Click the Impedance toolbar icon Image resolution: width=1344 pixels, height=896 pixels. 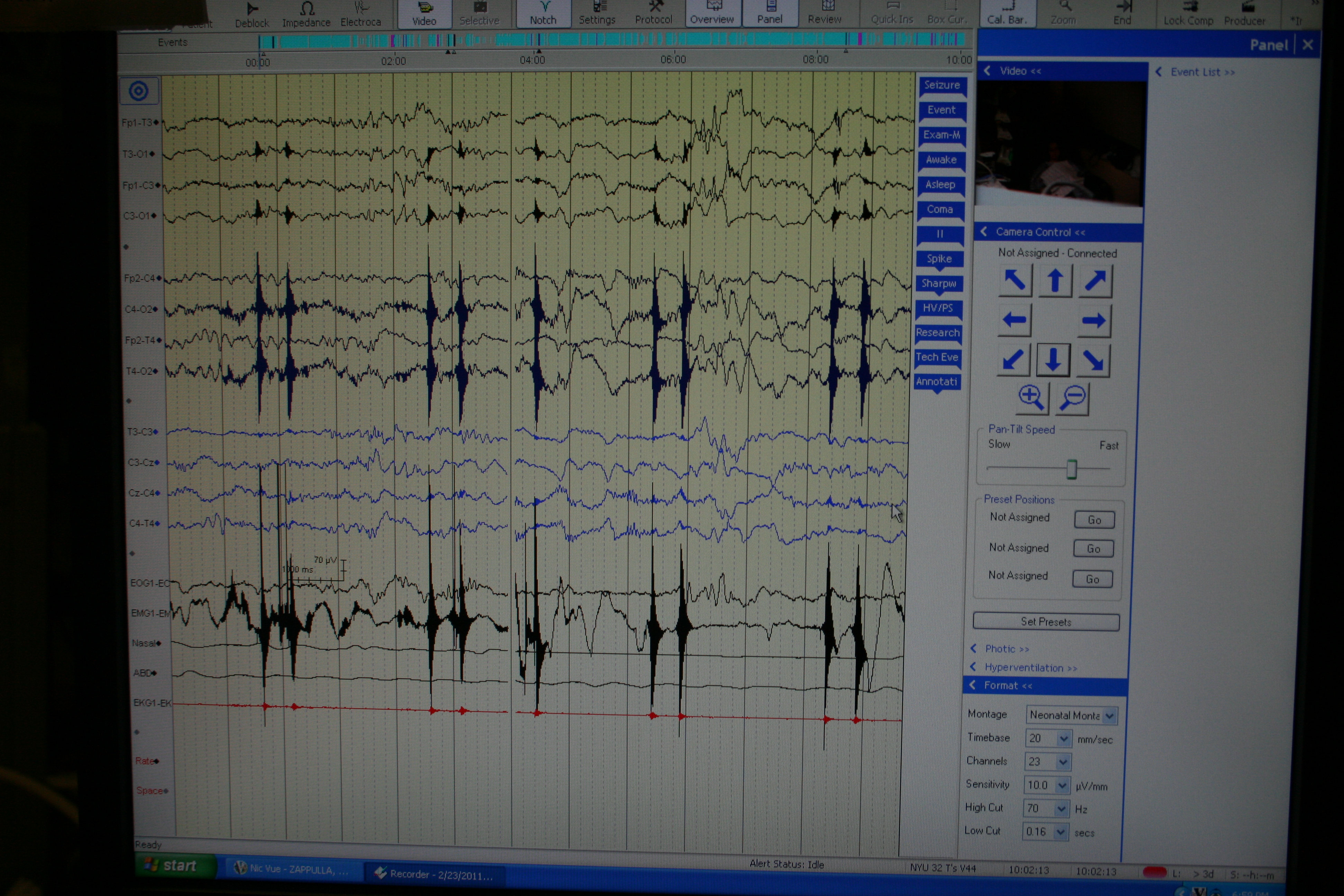point(306,14)
